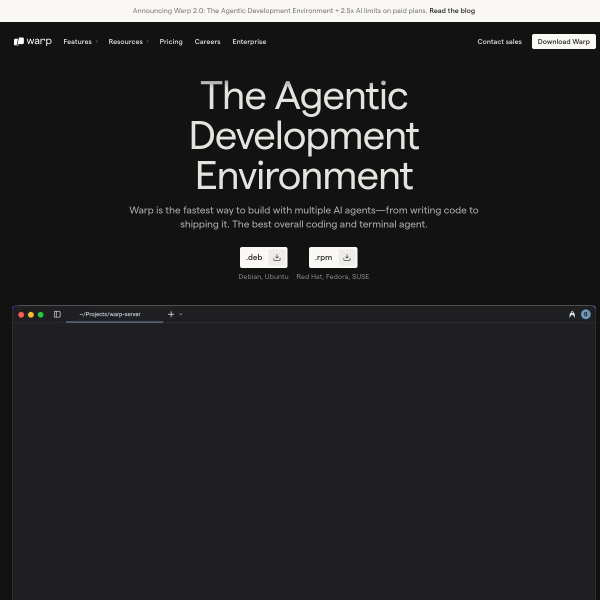Select the ~/Projects/warp-server tab
The width and height of the screenshot is (600, 600).
point(110,314)
